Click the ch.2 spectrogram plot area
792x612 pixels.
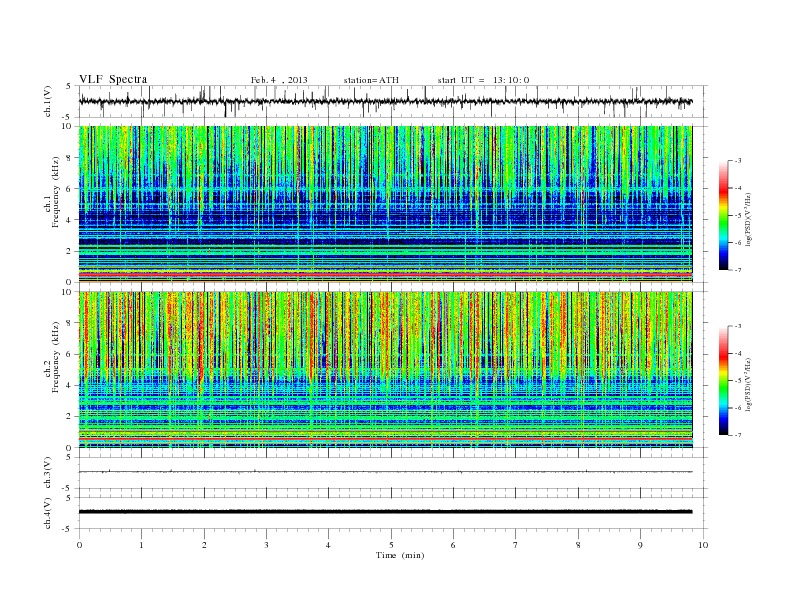click(x=385, y=370)
